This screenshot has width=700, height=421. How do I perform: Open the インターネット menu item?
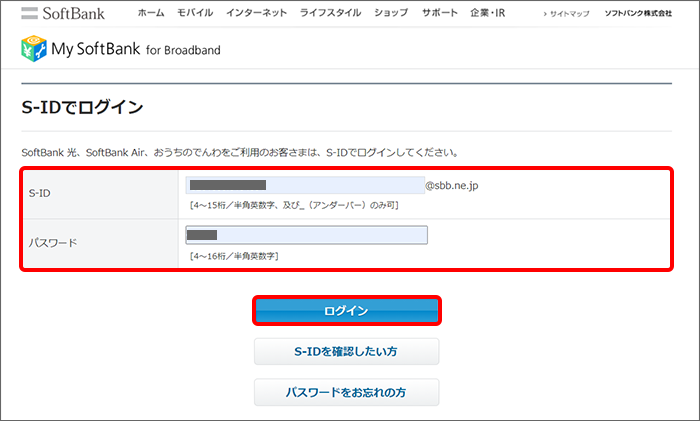(256, 13)
